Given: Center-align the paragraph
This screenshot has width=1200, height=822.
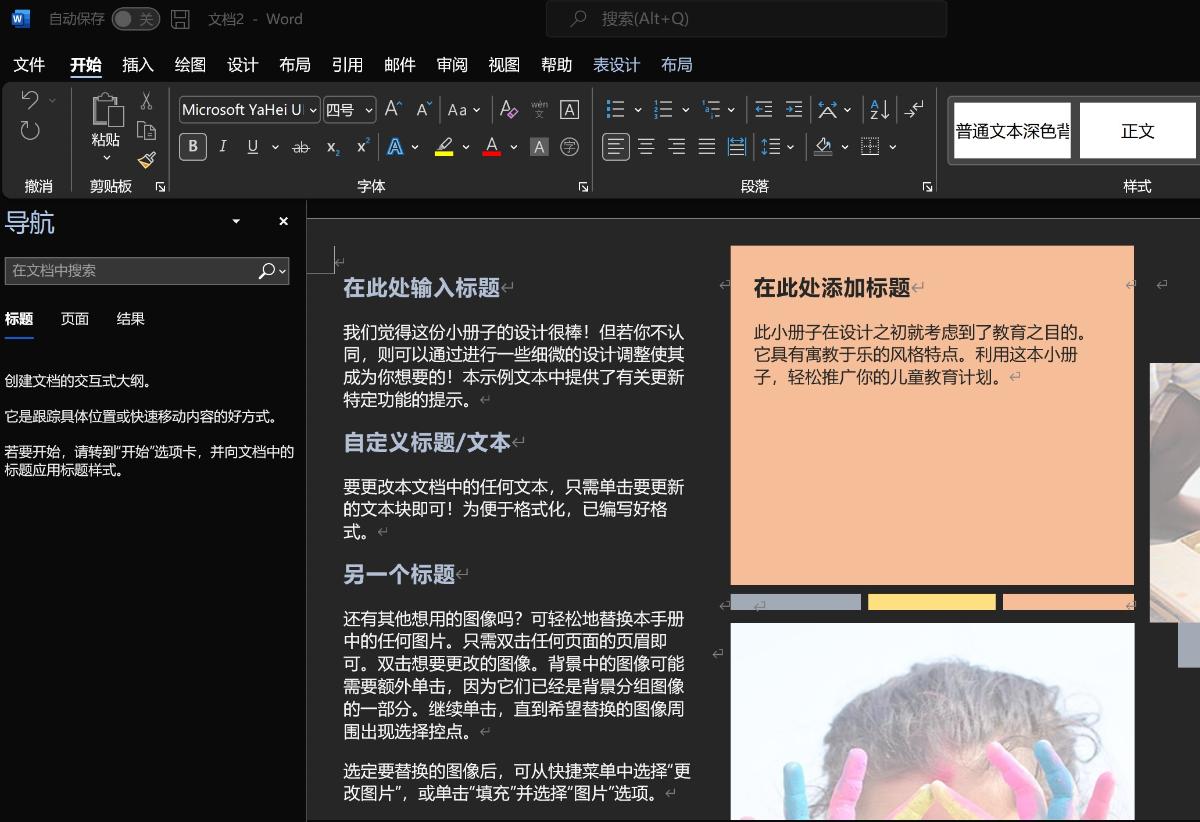Looking at the screenshot, I should (x=646, y=147).
